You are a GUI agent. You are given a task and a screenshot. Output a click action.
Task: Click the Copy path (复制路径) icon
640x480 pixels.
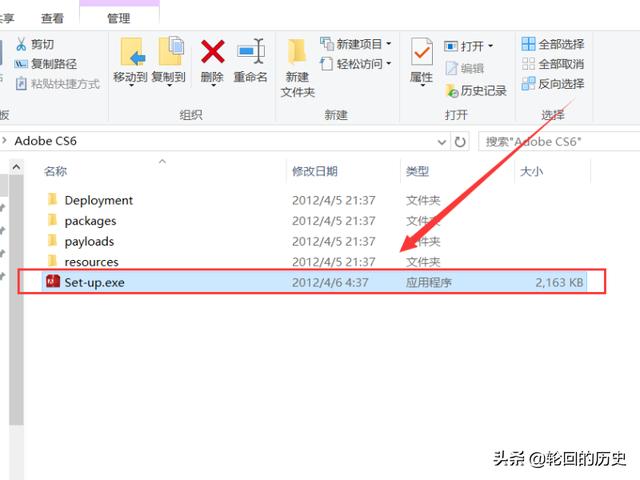pos(21,64)
